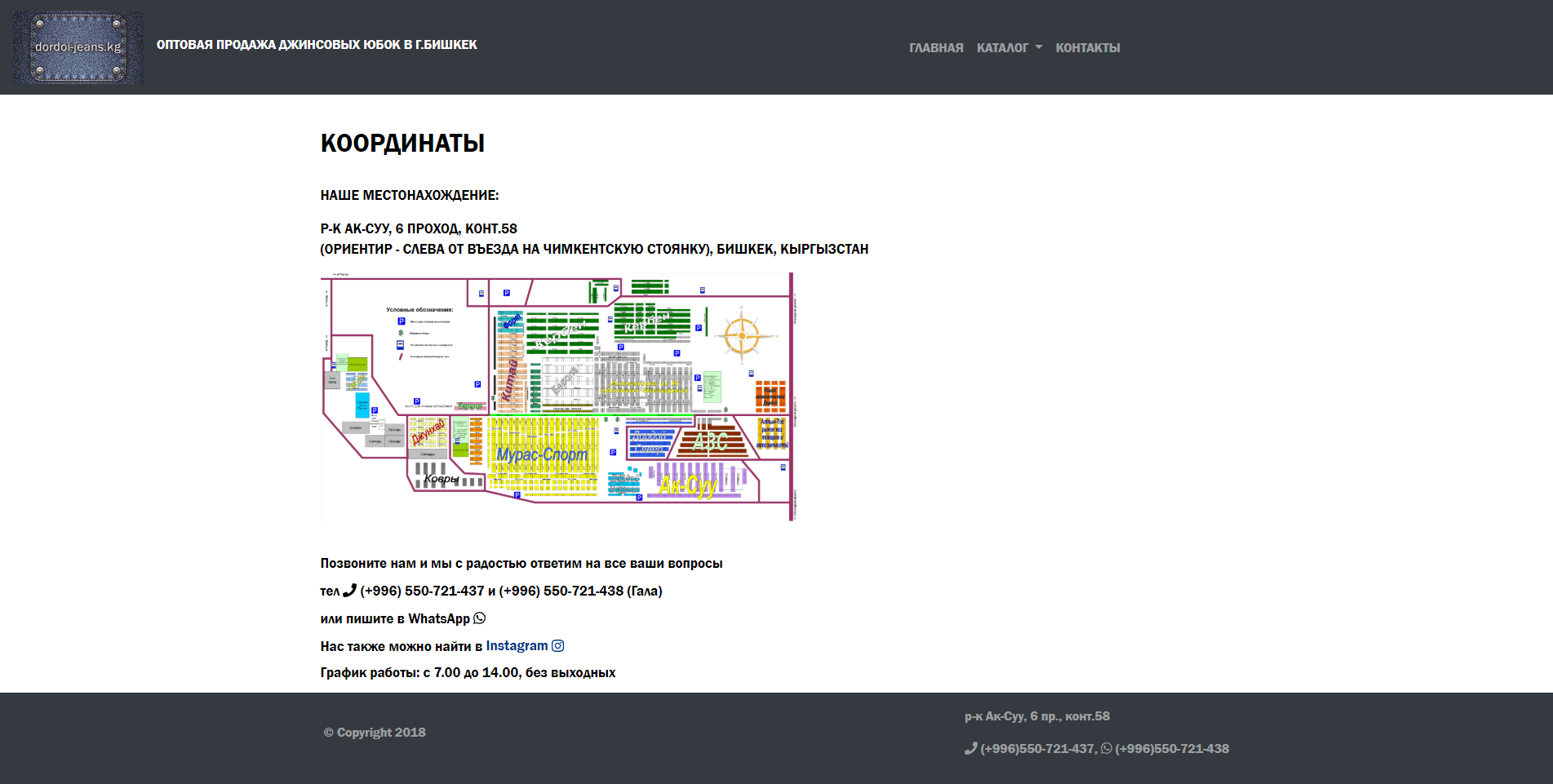Click the footer number (+996)550-721-438

point(1172,749)
